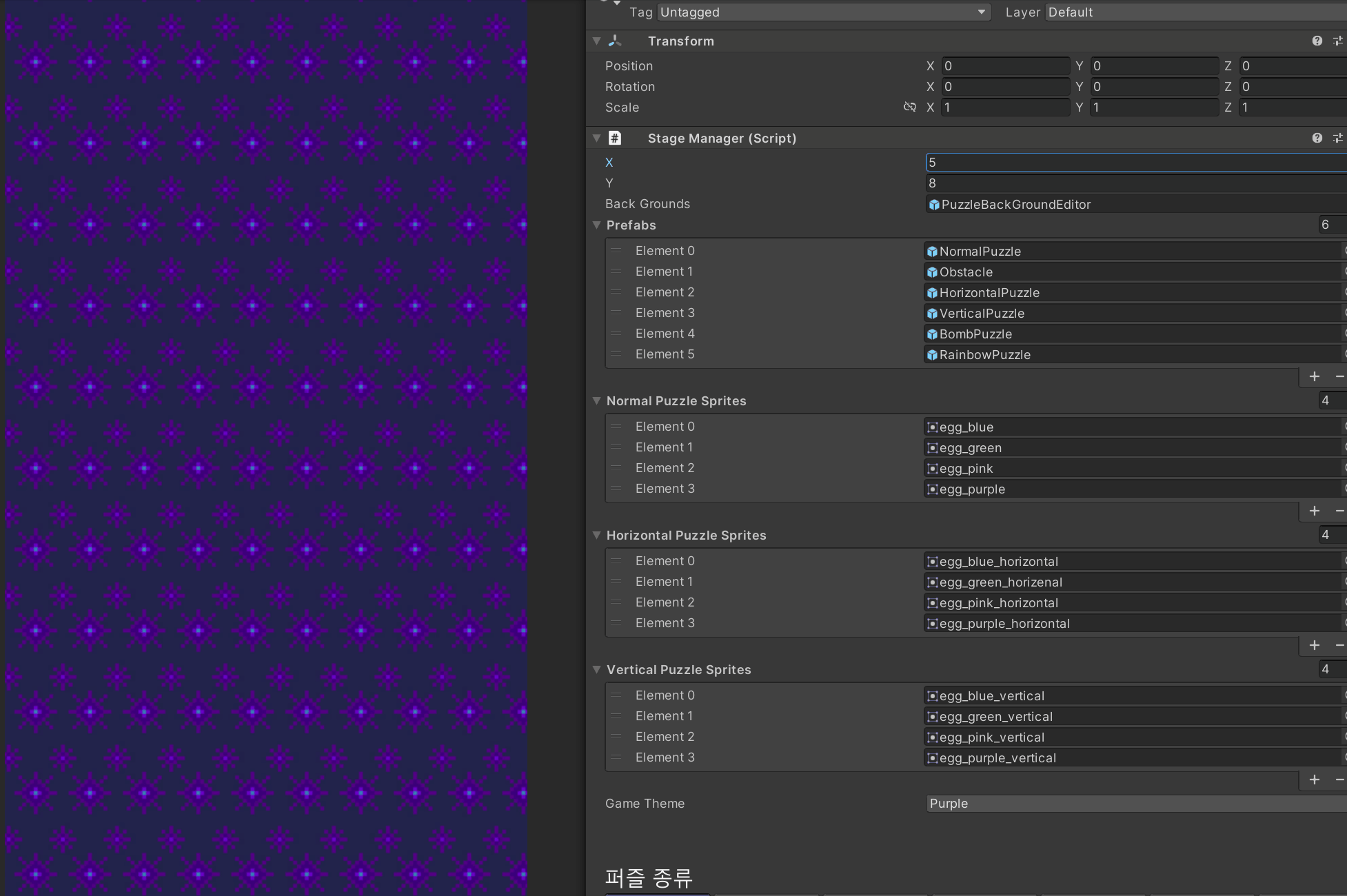Viewport: 1347px width, 896px height.
Task: Collapse the Transform component foldout
Action: [597, 41]
